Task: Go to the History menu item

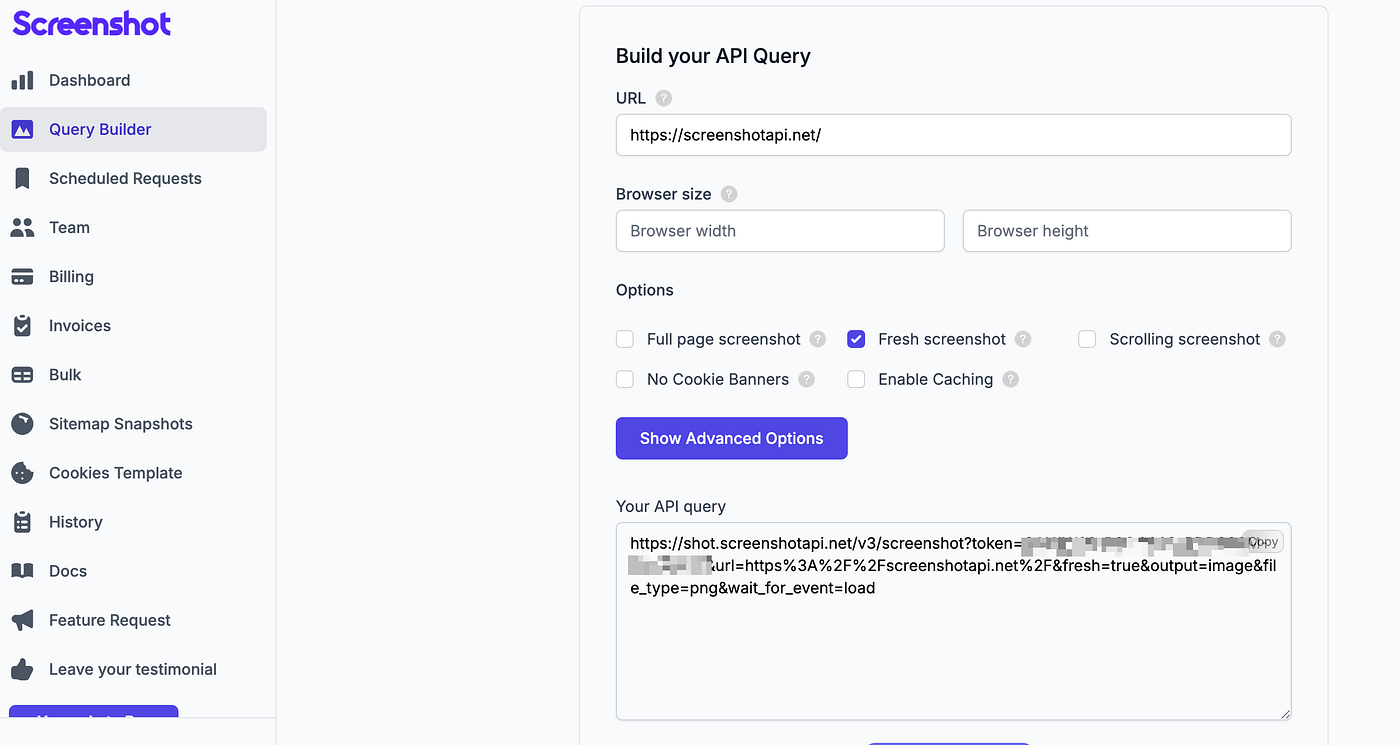Action: (75, 522)
